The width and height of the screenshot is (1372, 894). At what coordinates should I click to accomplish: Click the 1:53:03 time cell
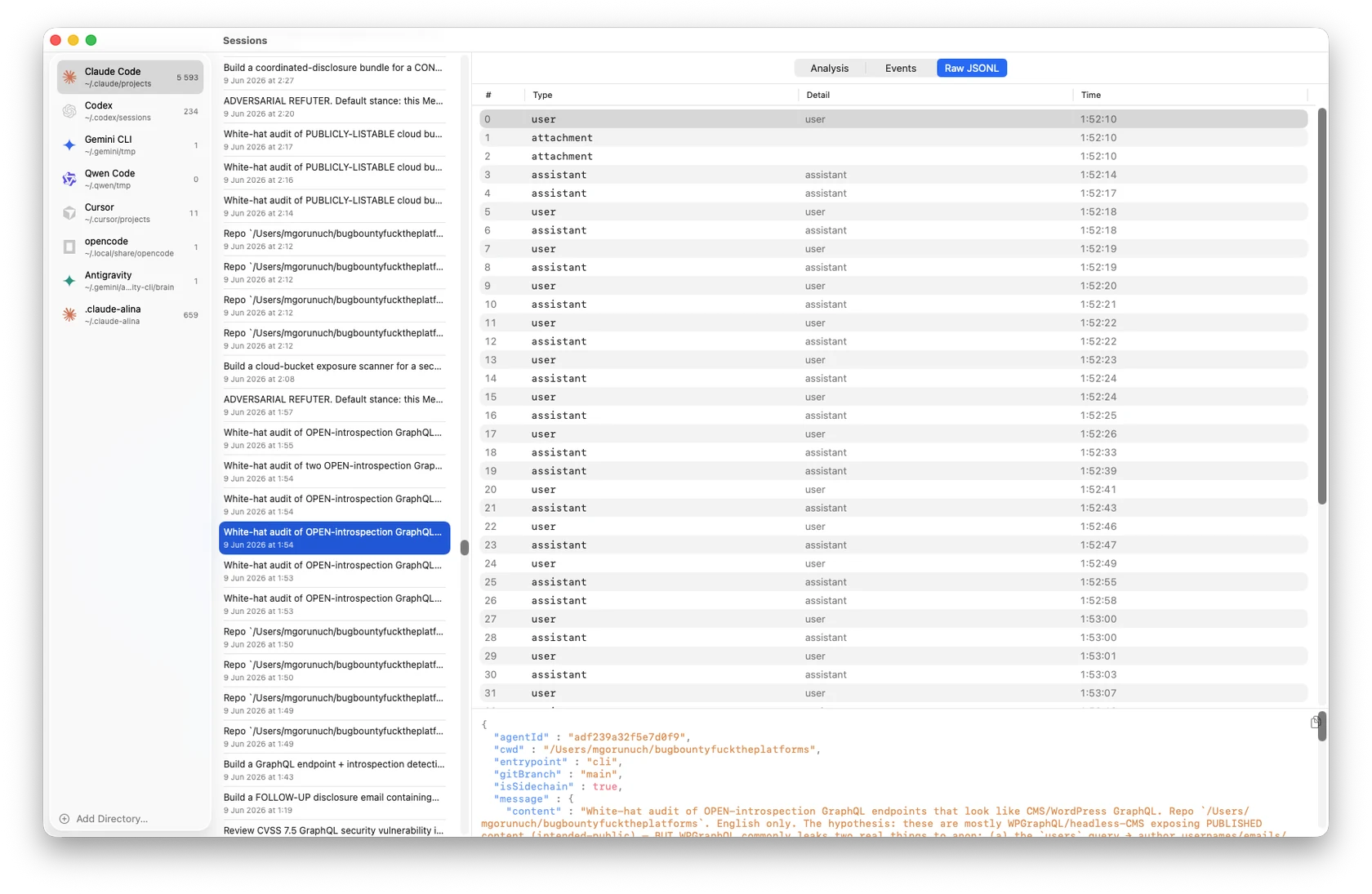coord(1098,674)
